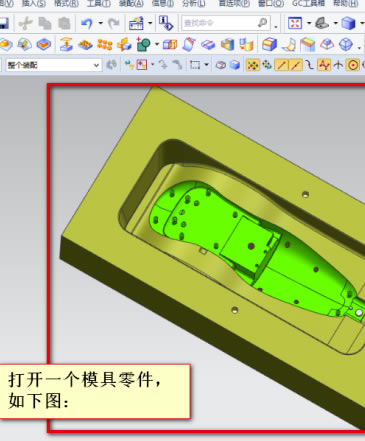The height and width of the screenshot is (441, 365).
Task: Click the Cut scissors icon
Action: (25, 23)
